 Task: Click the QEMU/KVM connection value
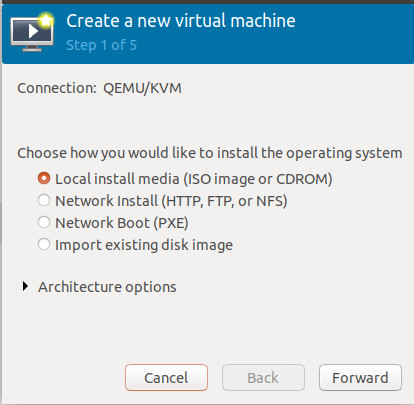(x=142, y=88)
